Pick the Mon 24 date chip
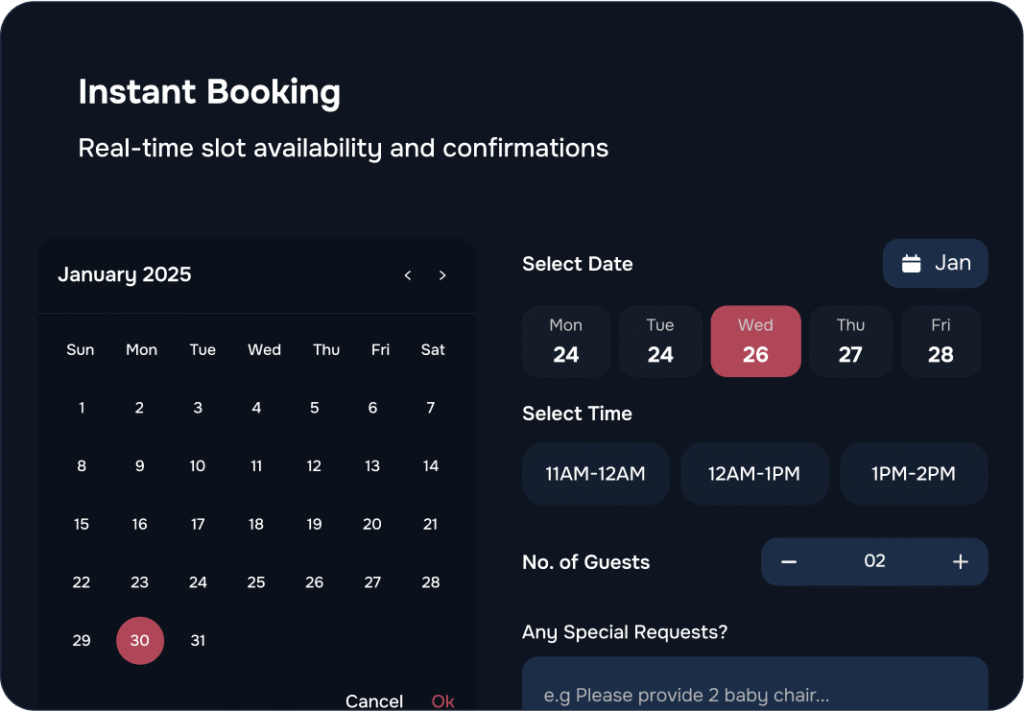This screenshot has height=711, width=1024. pos(566,341)
